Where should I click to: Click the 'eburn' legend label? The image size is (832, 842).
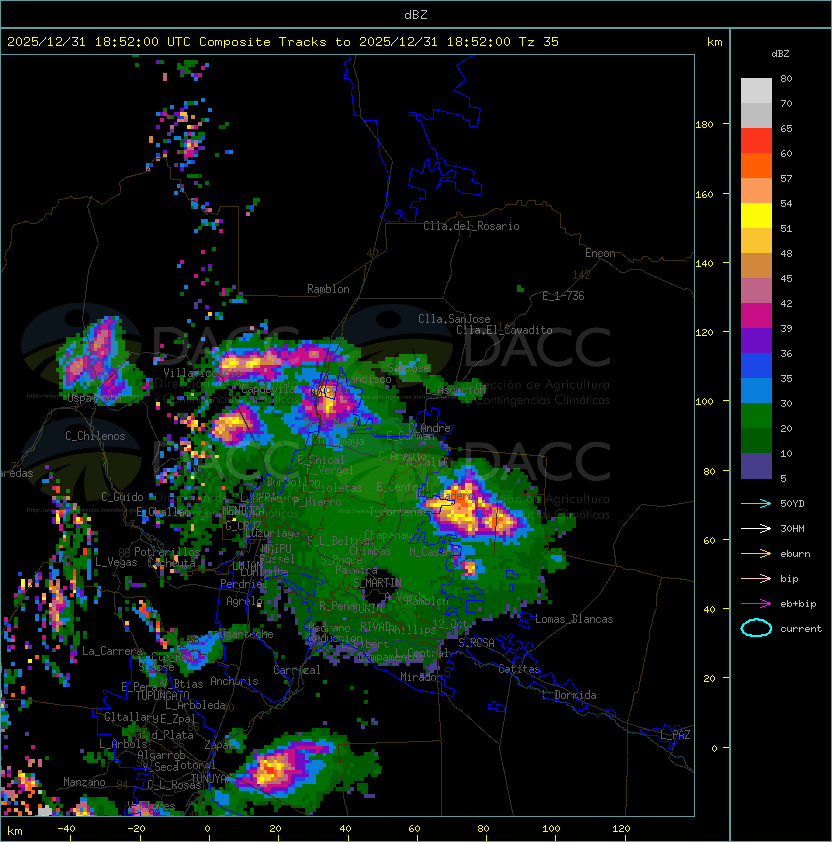(795, 554)
